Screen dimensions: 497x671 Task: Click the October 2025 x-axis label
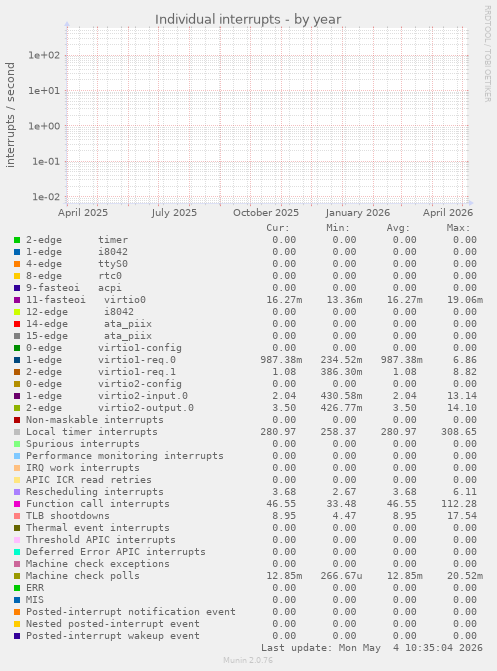[x=266, y=213]
